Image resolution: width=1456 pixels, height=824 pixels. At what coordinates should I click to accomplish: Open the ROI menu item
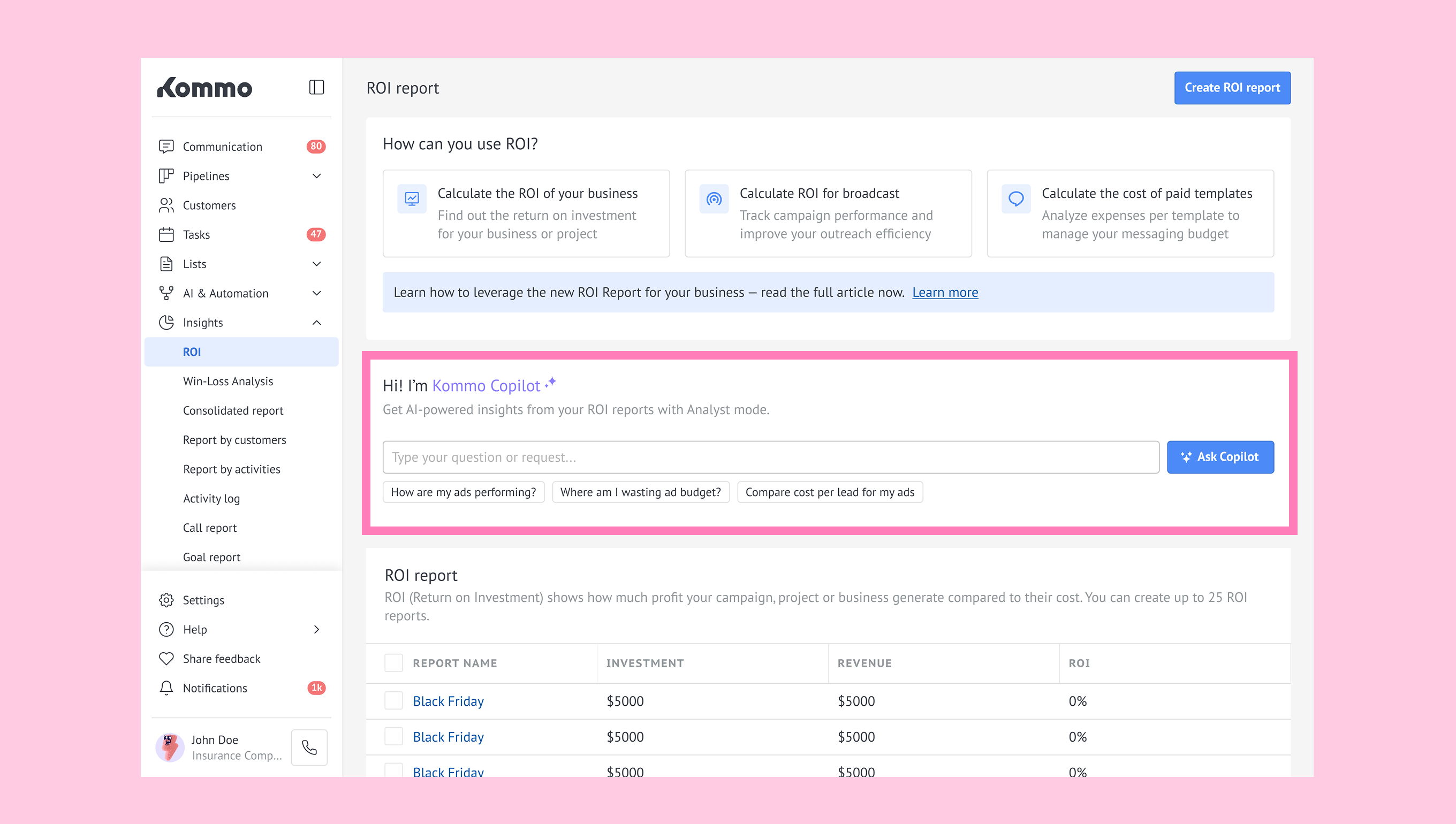coord(242,352)
